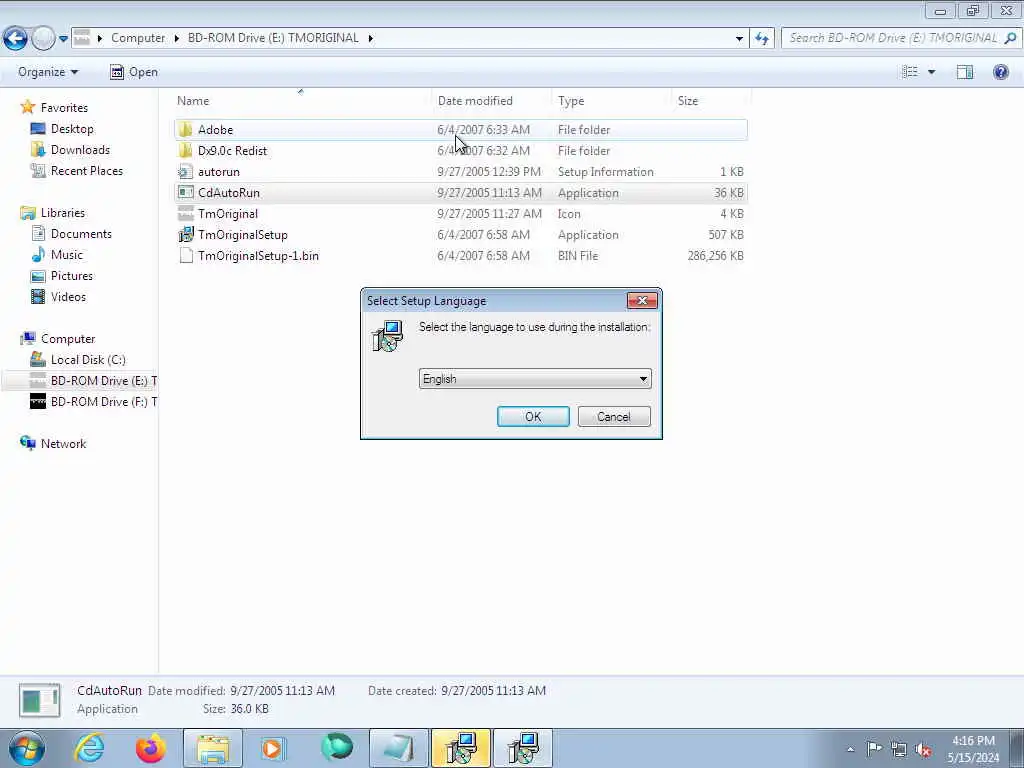The image size is (1024, 768).
Task: Select BD-ROM Drive (F:) in sidebar
Action: pos(93,402)
